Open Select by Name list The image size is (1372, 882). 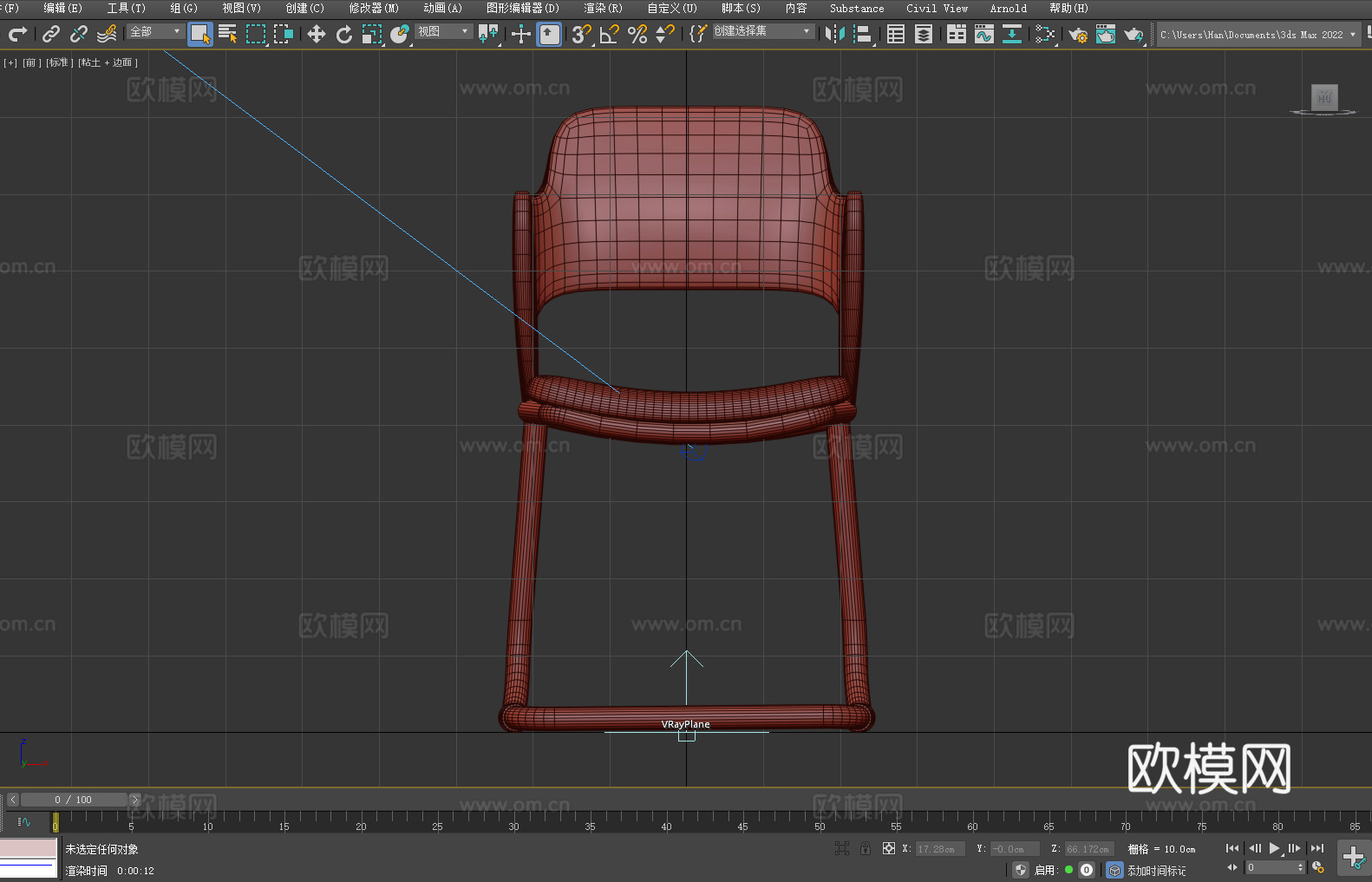pos(228,34)
